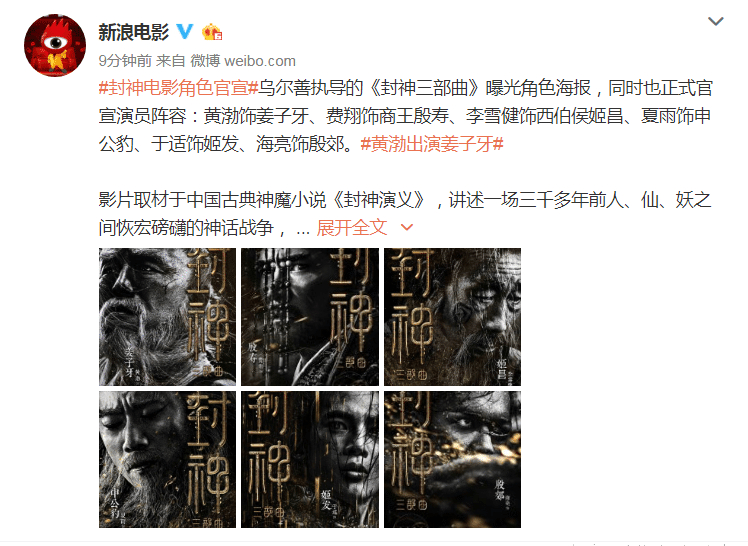Click the paragraph mentioning 《封神演义》
The image size is (748, 546).
coord(405,214)
